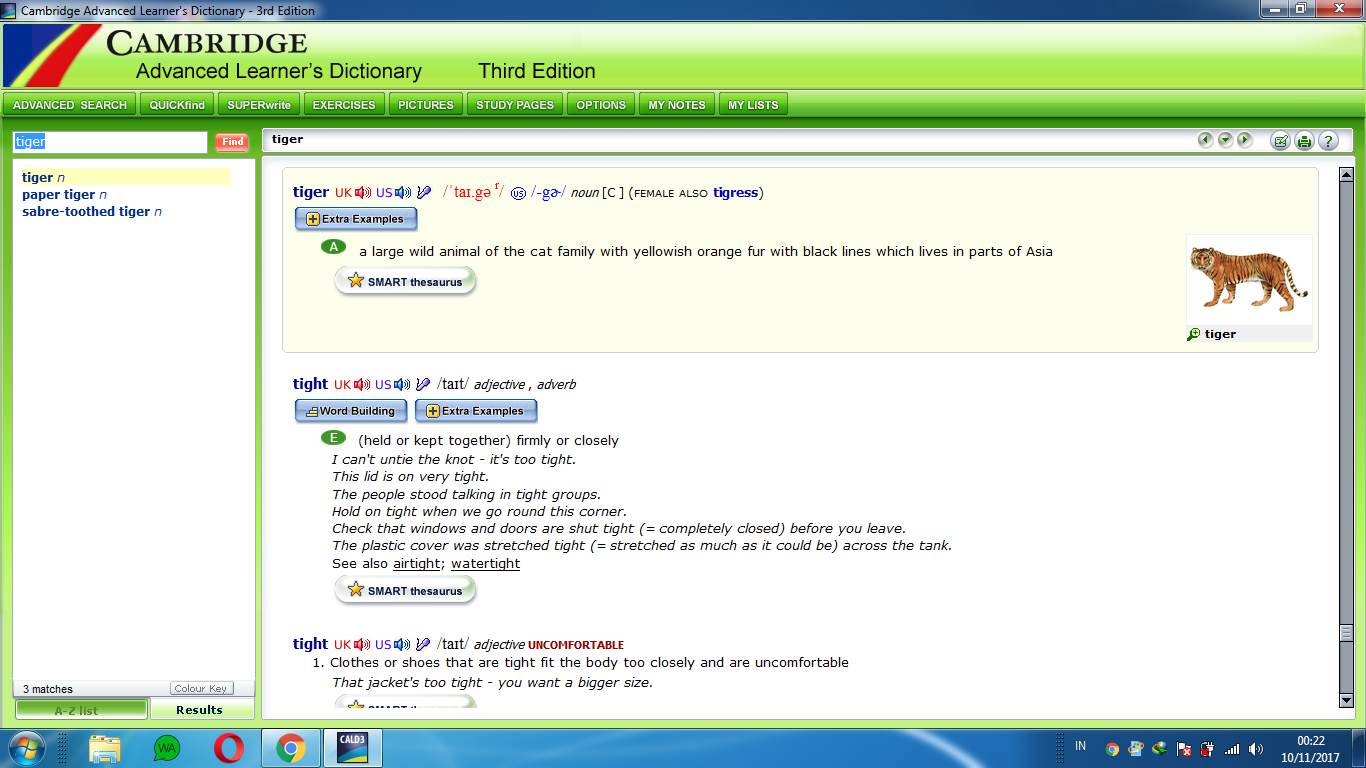Click green E level badge under tight

[334, 437]
